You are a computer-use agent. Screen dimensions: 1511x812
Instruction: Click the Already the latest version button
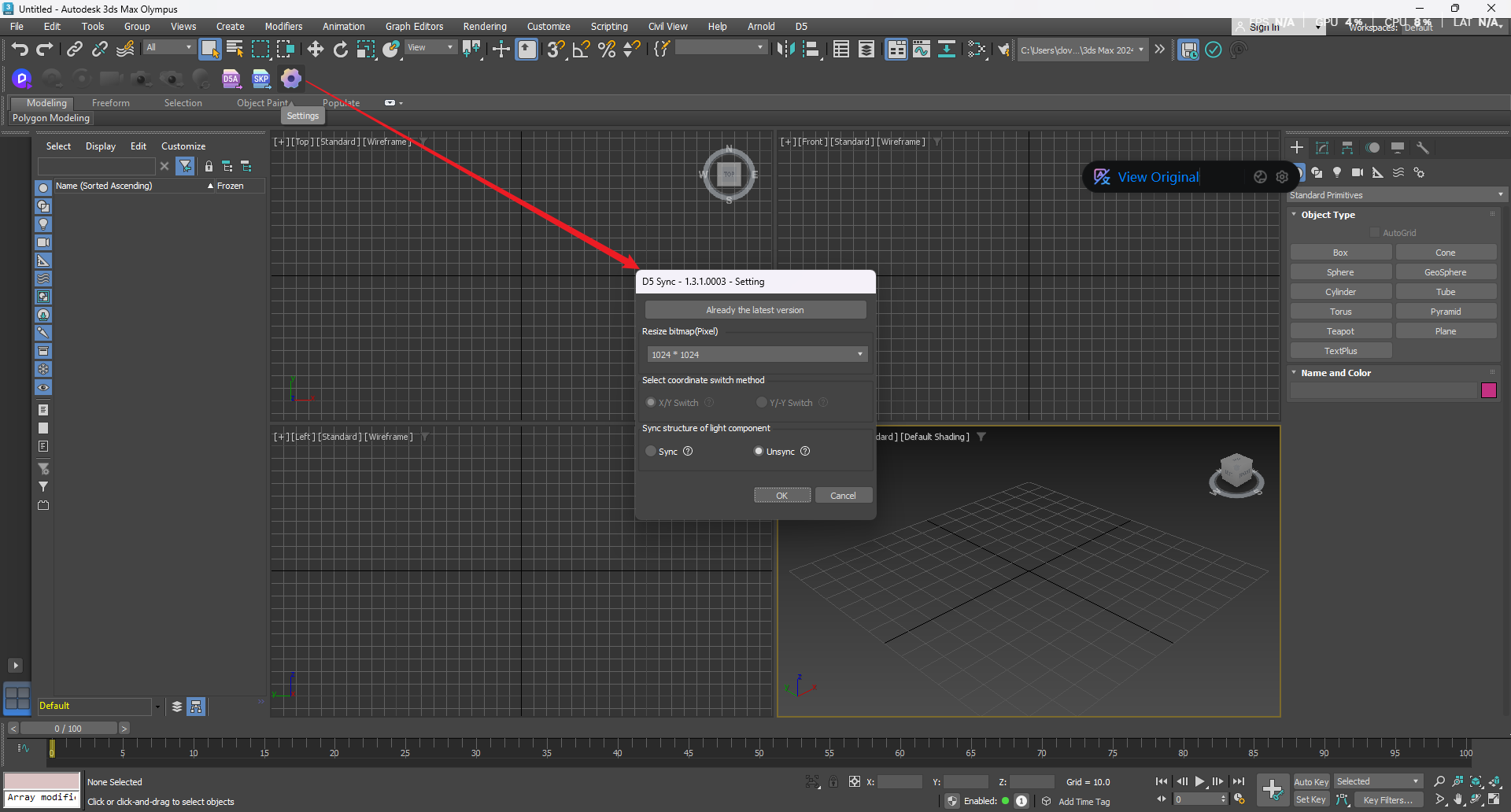coord(755,310)
